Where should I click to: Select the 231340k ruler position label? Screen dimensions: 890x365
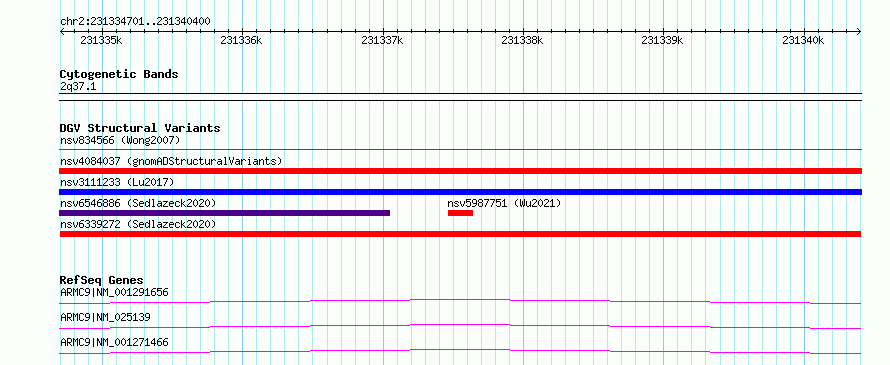803,40
